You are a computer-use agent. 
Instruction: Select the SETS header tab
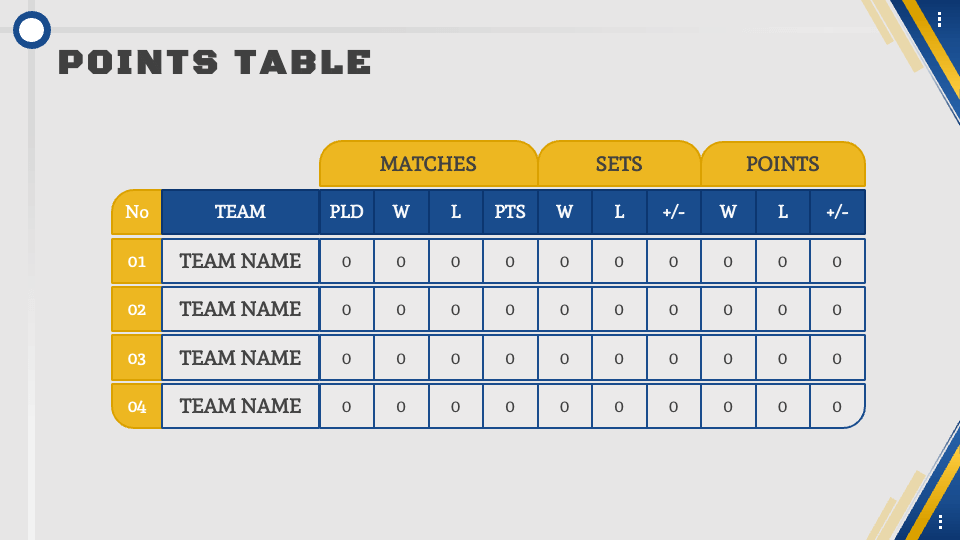tap(619, 163)
